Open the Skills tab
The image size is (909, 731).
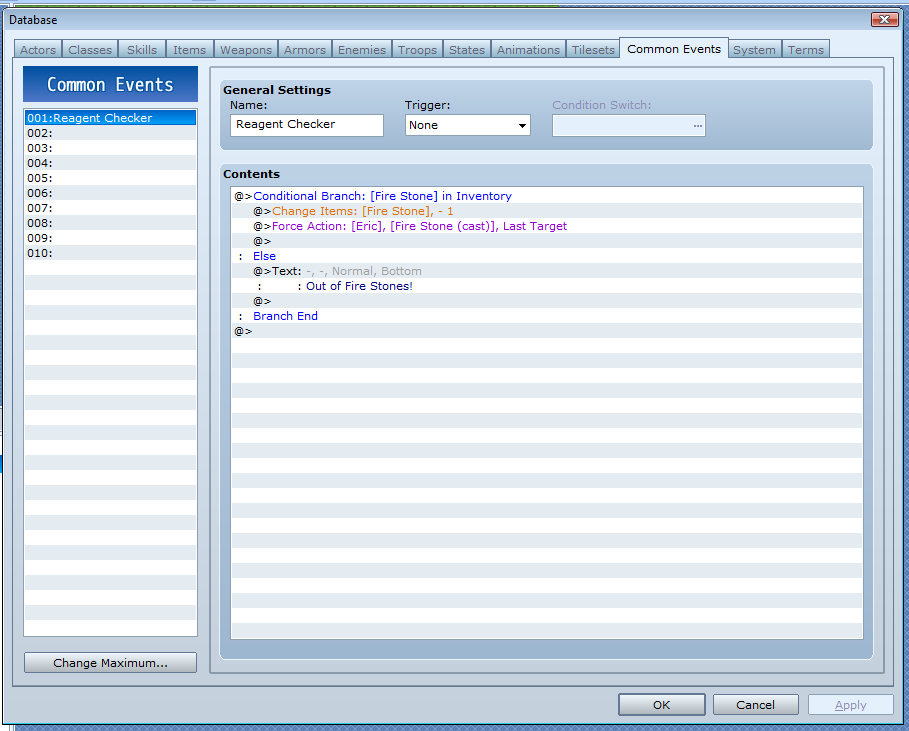pos(141,50)
